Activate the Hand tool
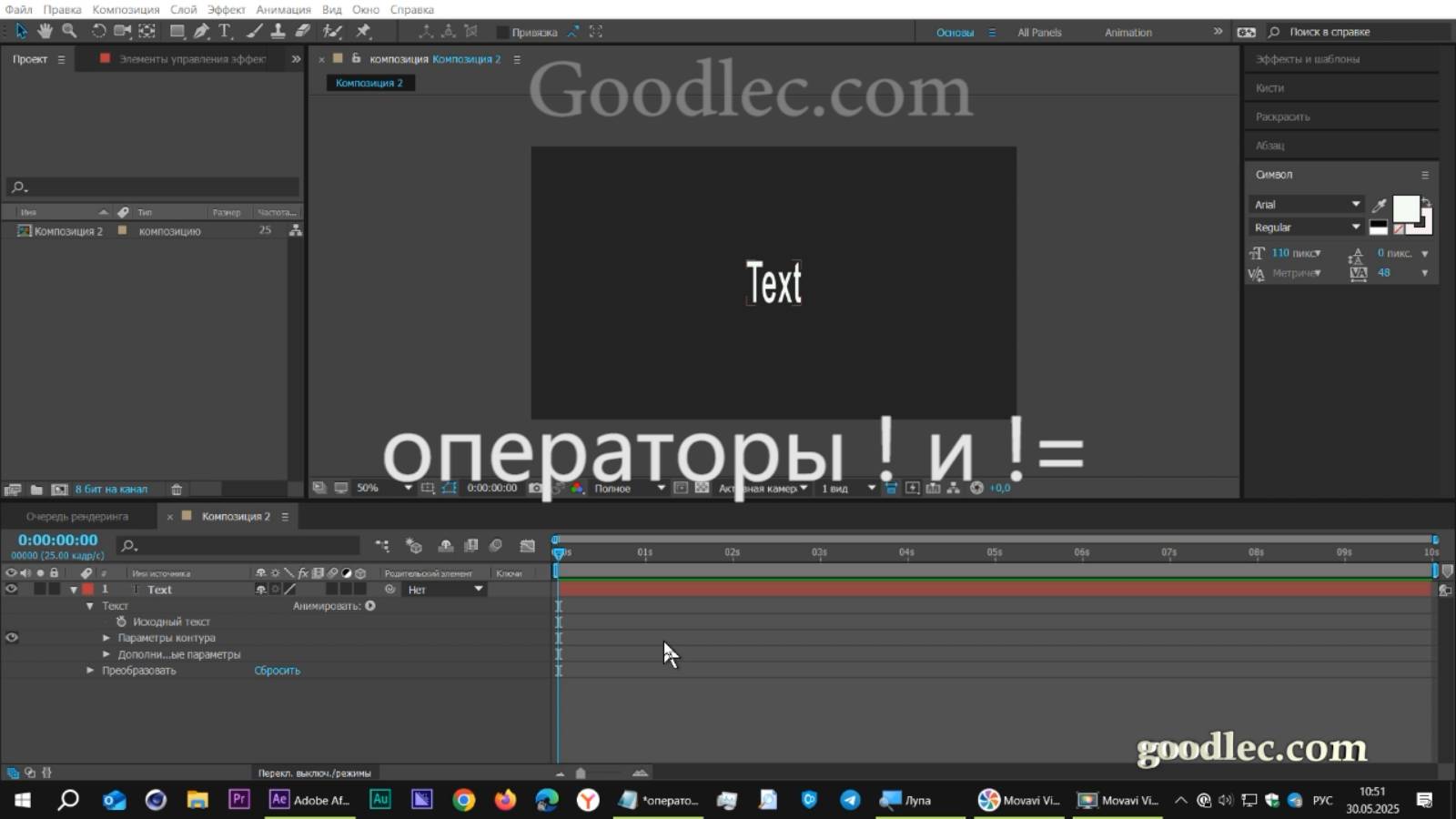 44,30
